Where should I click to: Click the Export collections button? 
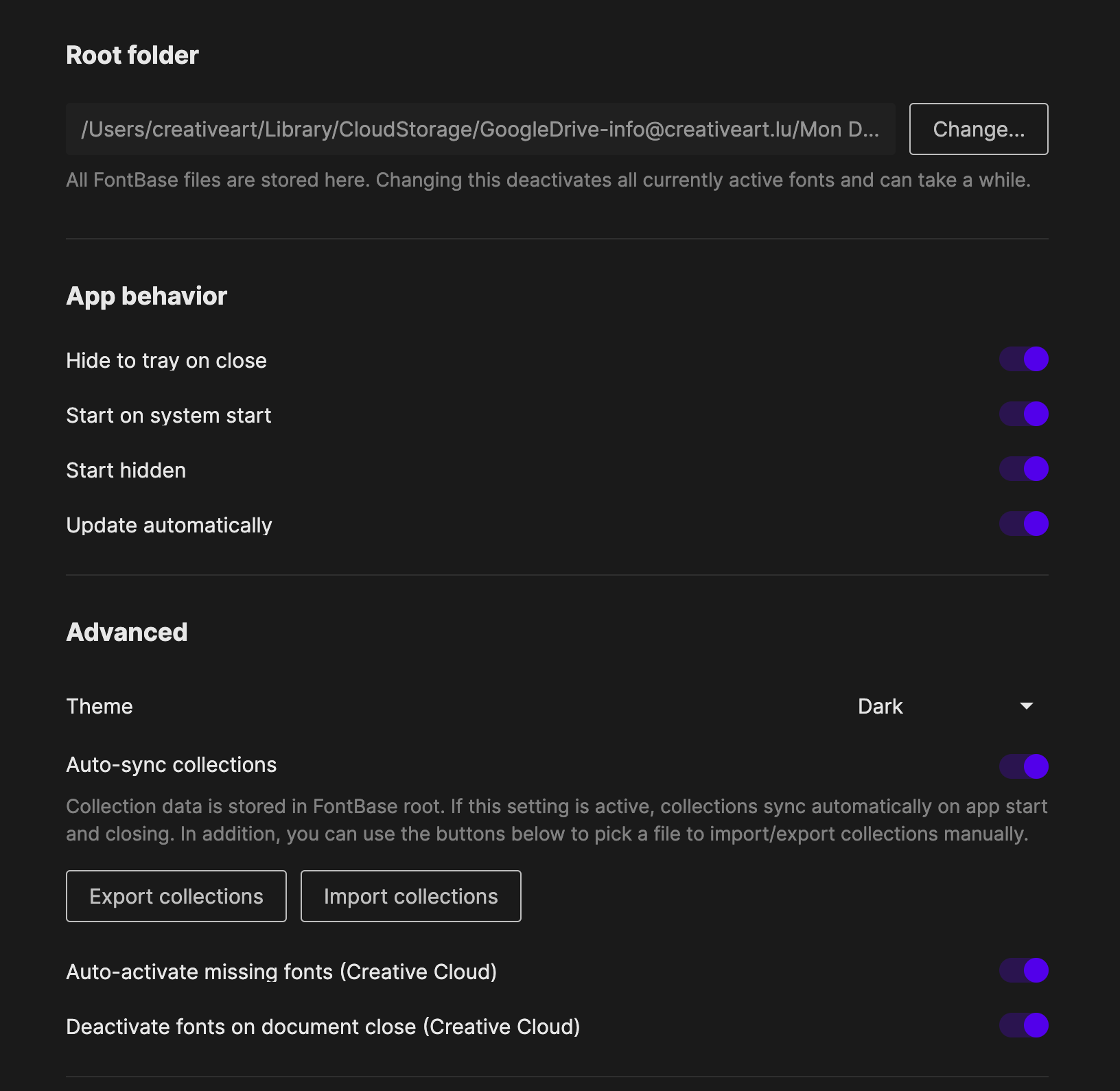click(176, 896)
